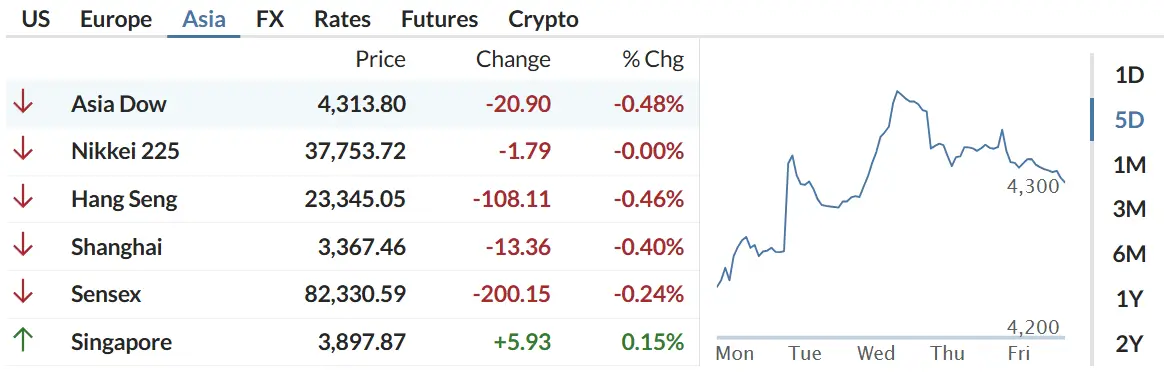Viewport: 1164px width, 381px height.
Task: Click the Wednesday peak on the chart line
Action: (897, 91)
